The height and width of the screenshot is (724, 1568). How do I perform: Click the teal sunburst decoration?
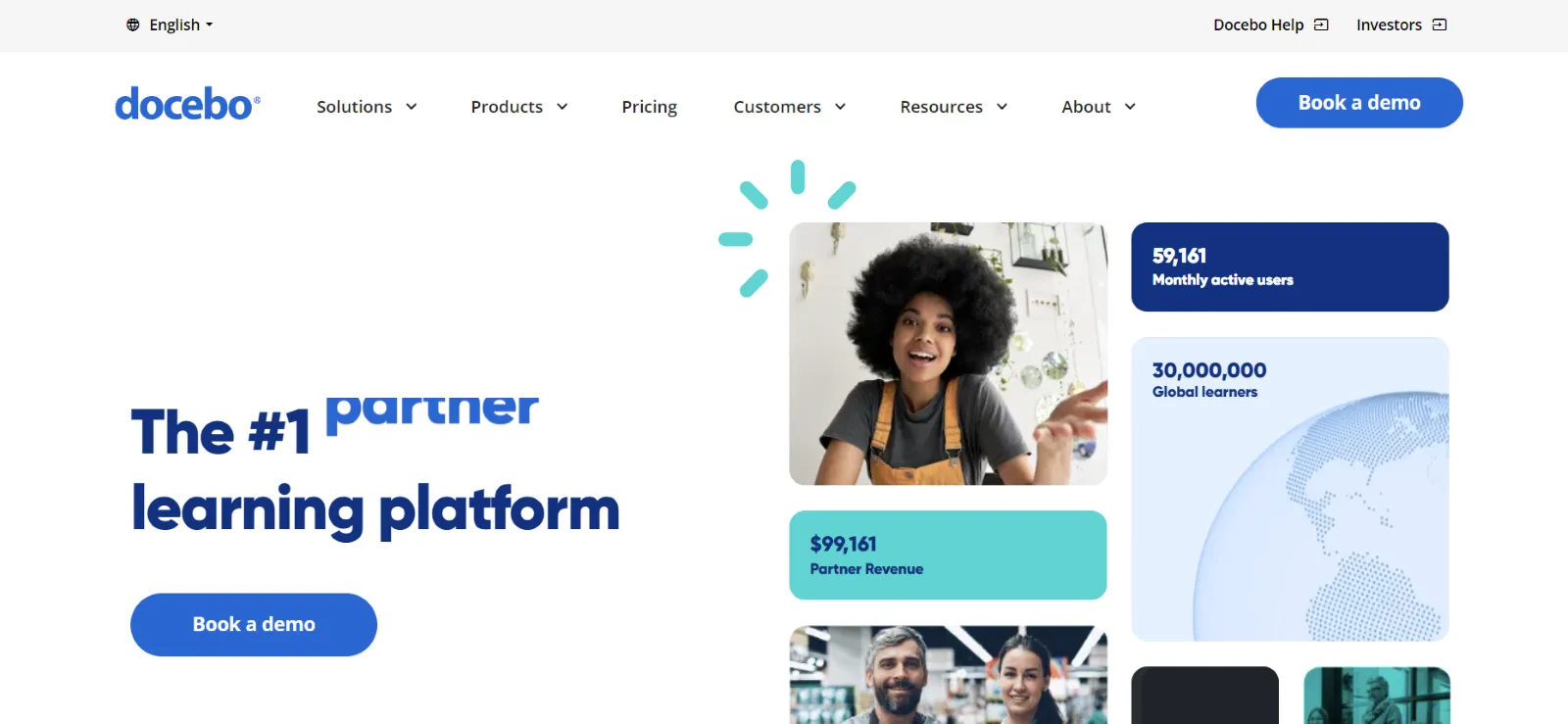click(x=787, y=227)
